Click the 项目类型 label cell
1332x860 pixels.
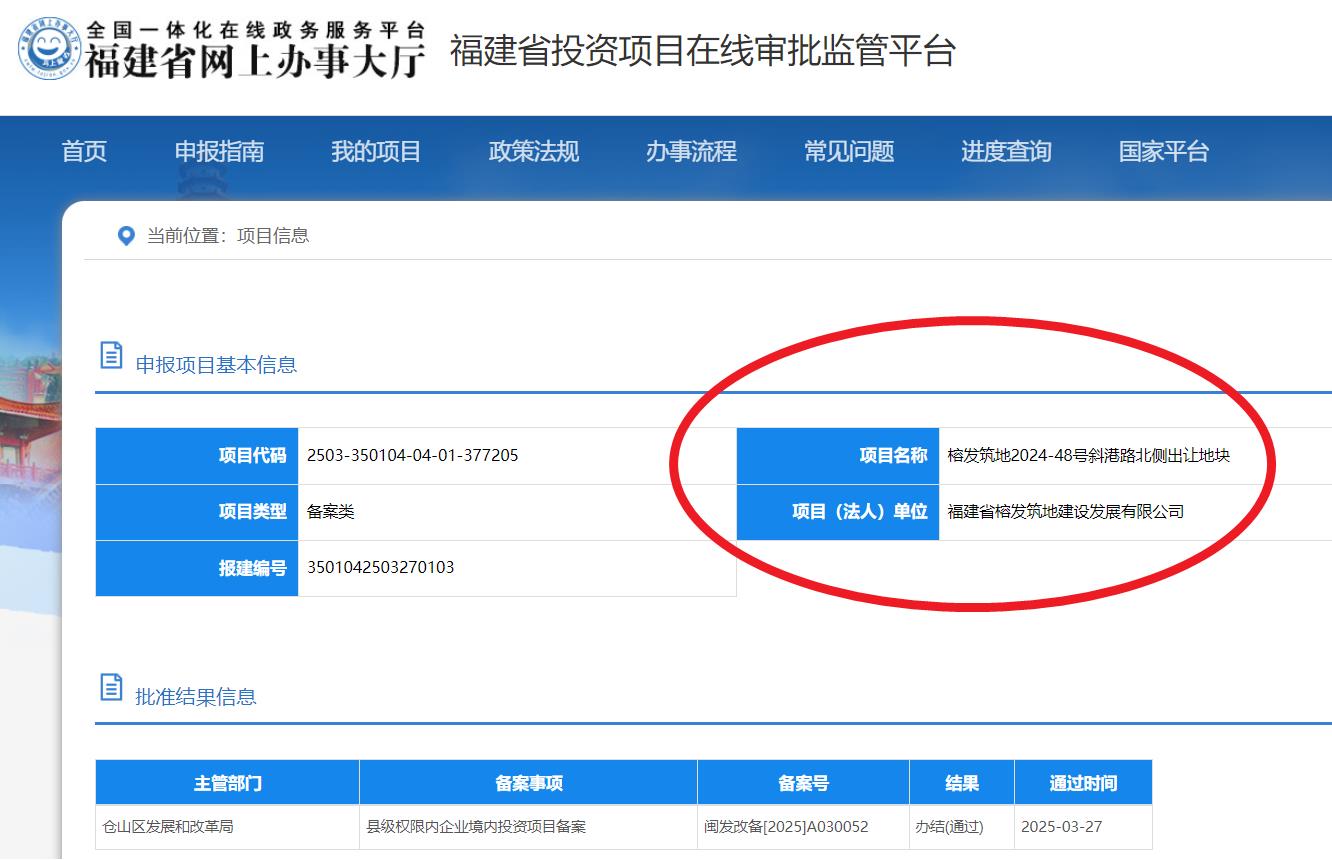pos(197,512)
